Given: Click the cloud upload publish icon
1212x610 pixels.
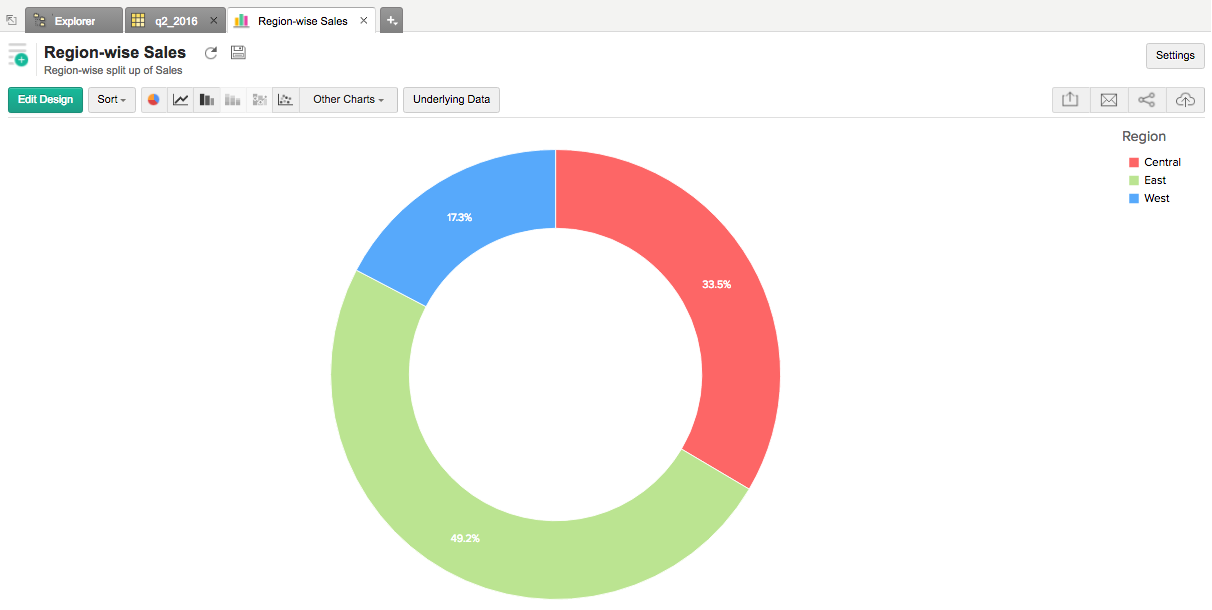Looking at the screenshot, I should (x=1185, y=100).
